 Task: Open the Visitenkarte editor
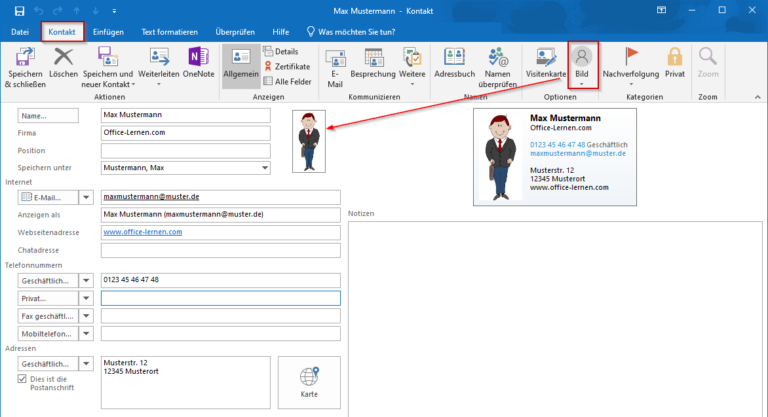tap(546, 63)
